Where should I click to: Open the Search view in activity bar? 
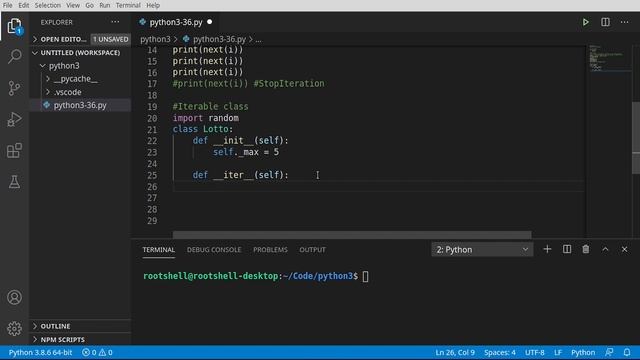[14, 56]
